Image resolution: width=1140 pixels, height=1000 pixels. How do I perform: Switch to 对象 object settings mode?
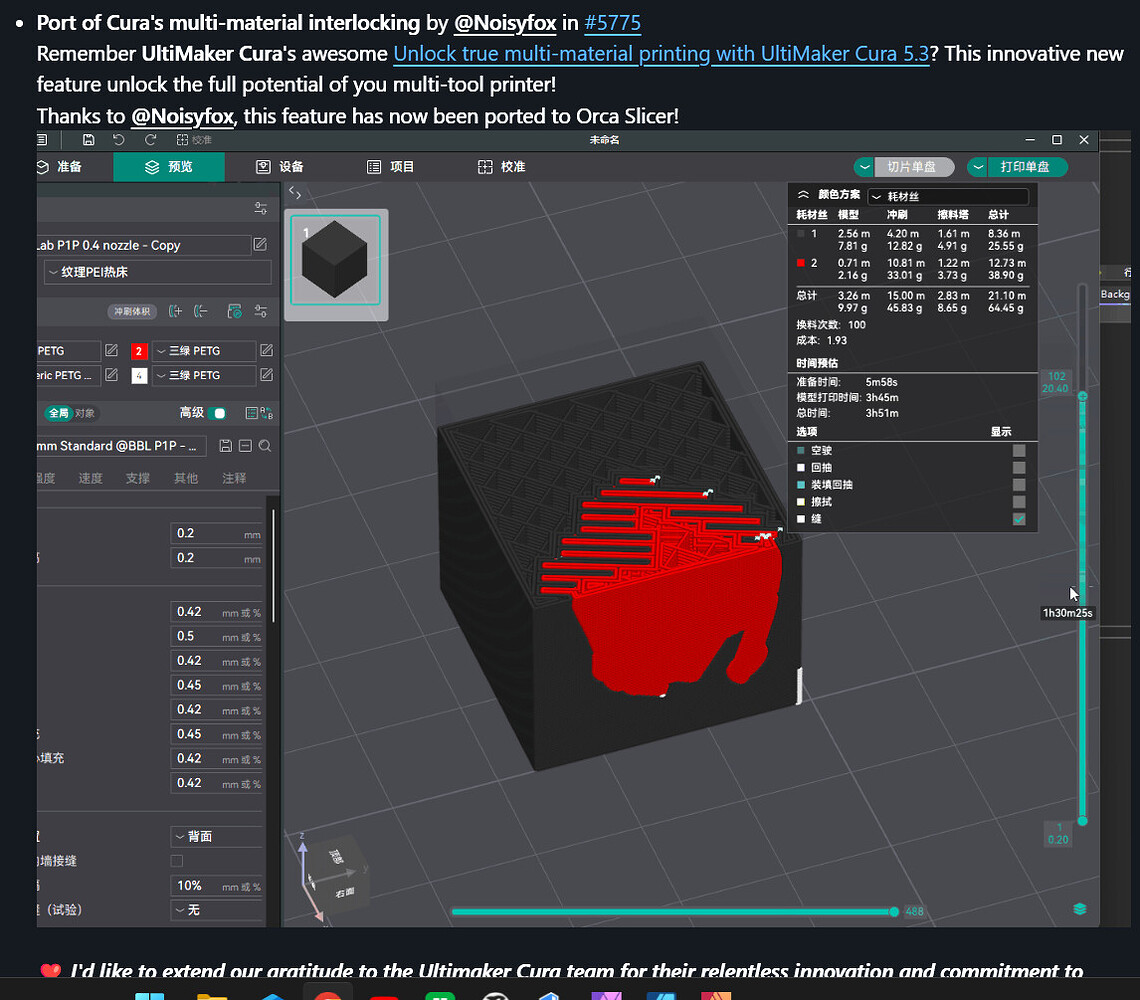[84, 413]
